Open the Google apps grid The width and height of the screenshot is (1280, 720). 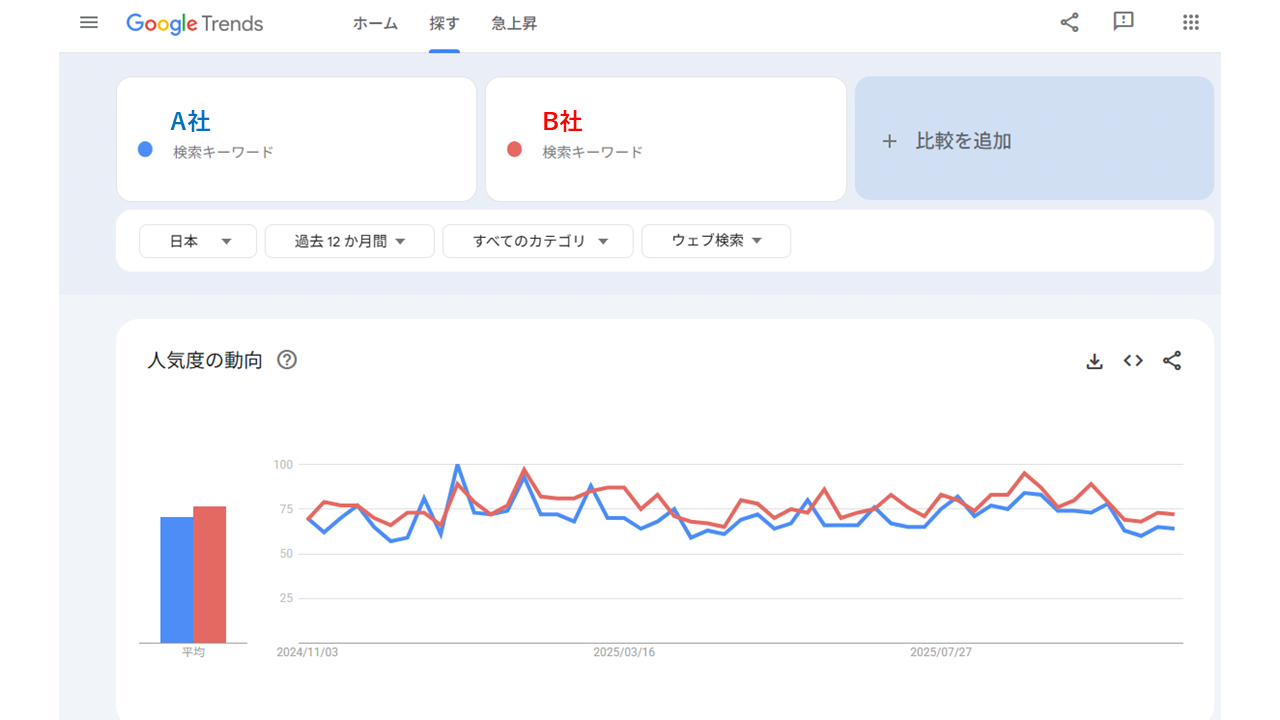[x=1190, y=23]
